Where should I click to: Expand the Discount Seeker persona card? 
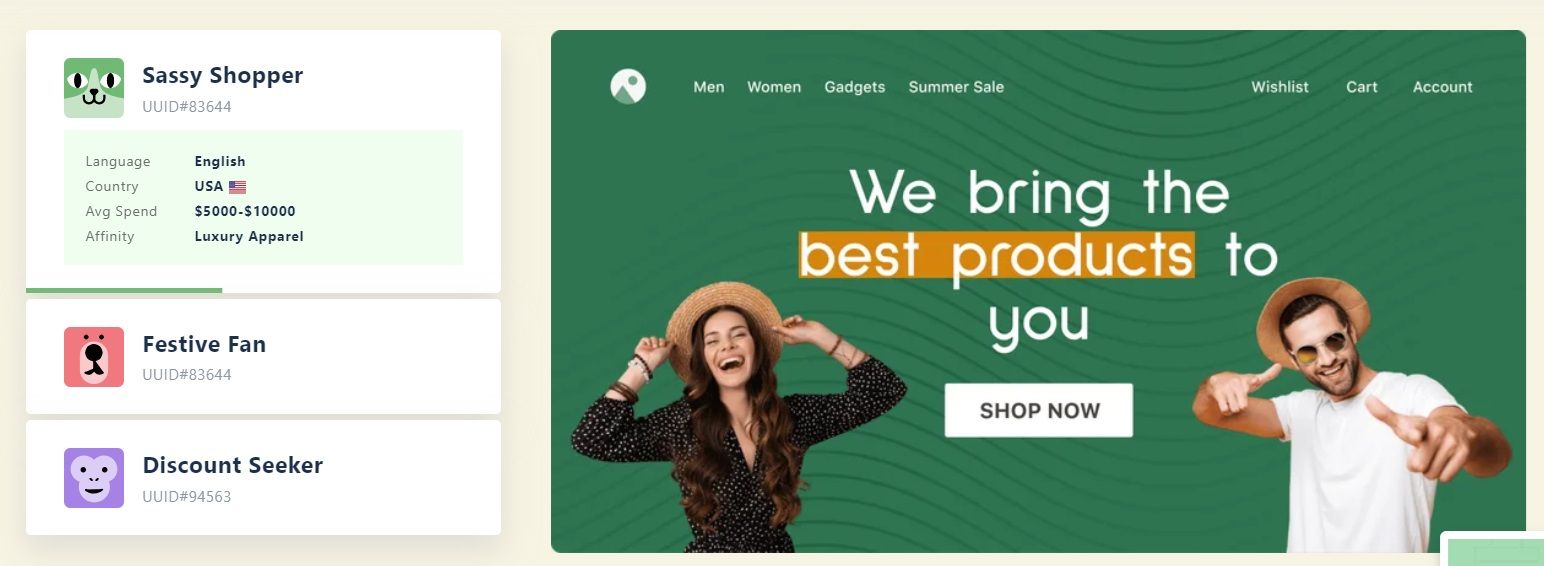point(263,478)
